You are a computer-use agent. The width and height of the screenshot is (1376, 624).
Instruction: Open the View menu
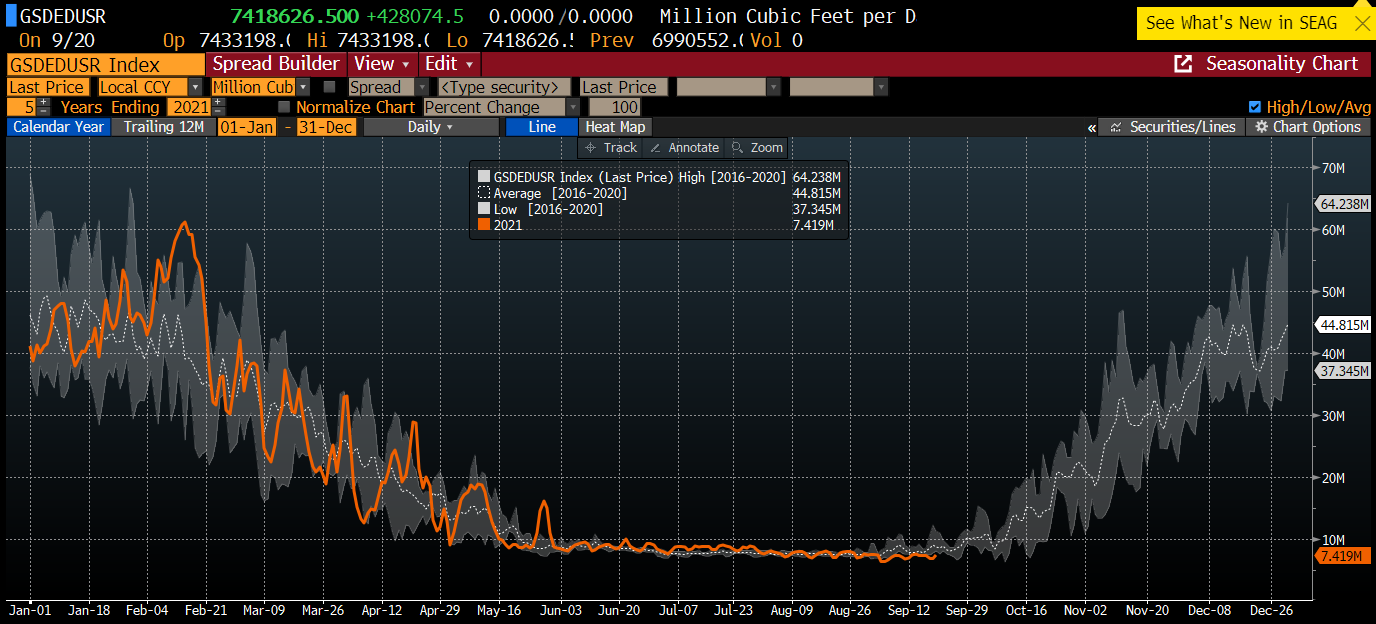point(381,64)
